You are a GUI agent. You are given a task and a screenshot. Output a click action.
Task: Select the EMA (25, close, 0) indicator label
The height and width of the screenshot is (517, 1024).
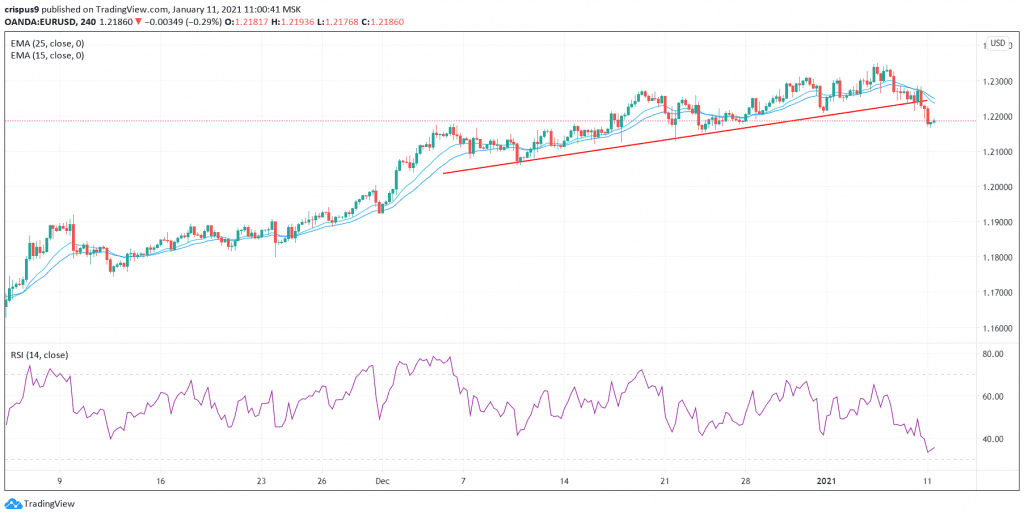click(48, 44)
